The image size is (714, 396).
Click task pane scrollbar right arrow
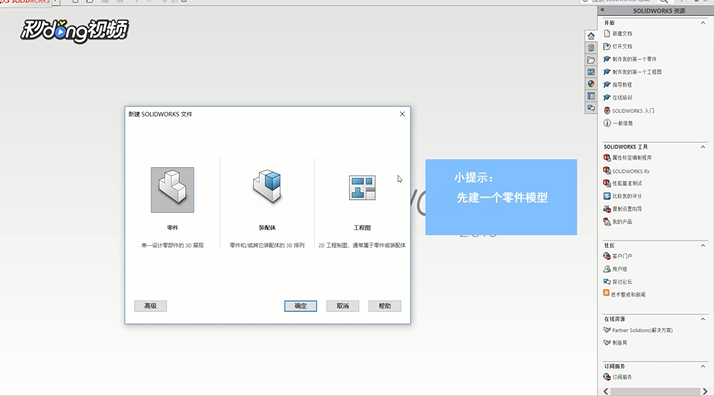click(x=705, y=391)
